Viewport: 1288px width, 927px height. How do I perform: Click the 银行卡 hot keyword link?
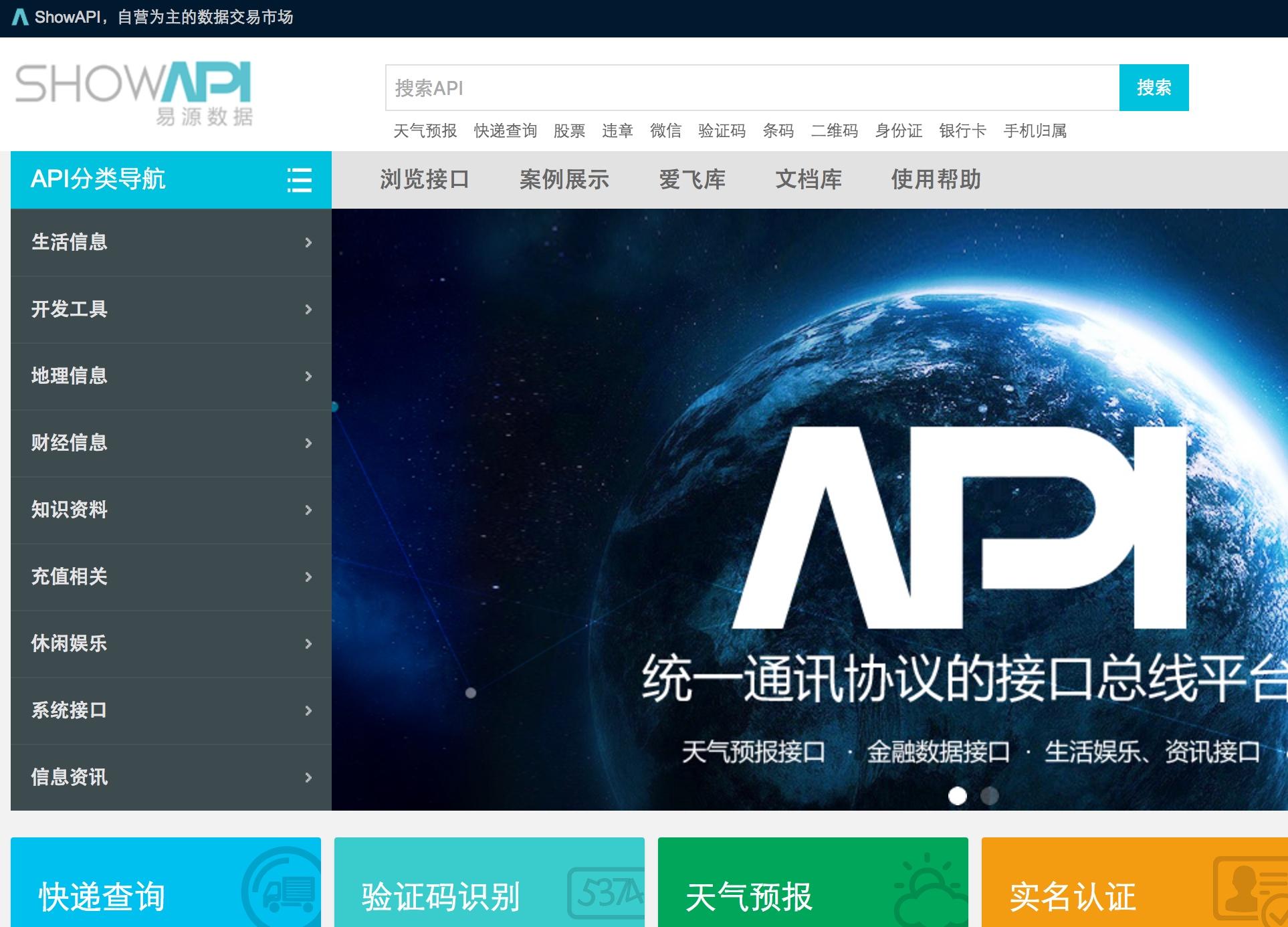point(963,130)
